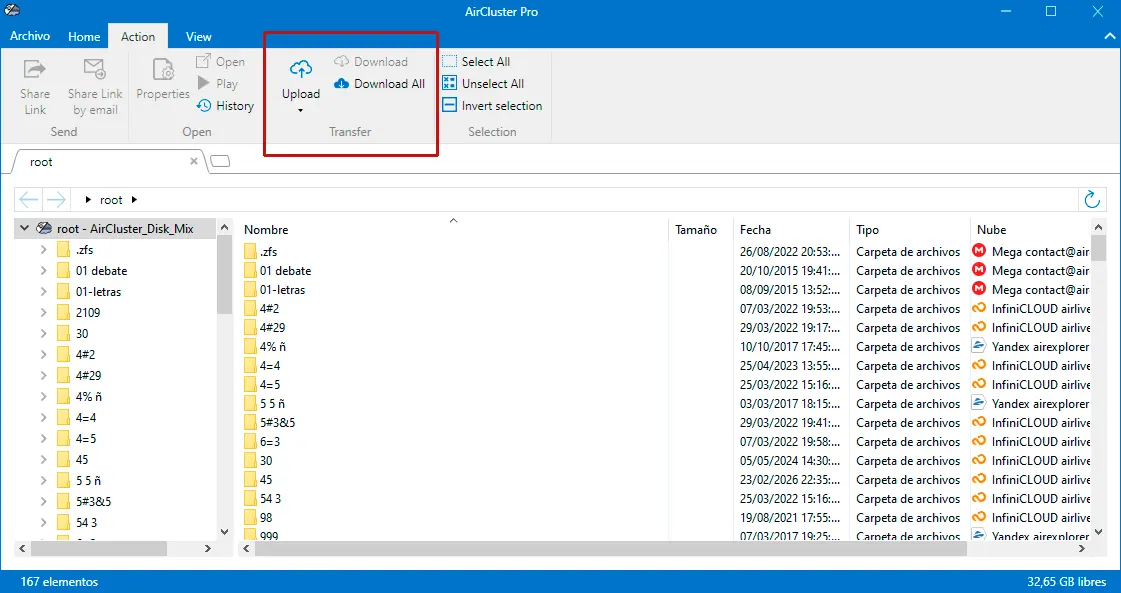Sort by Nombre column header
Screen dimensions: 1121x593
[453, 230]
